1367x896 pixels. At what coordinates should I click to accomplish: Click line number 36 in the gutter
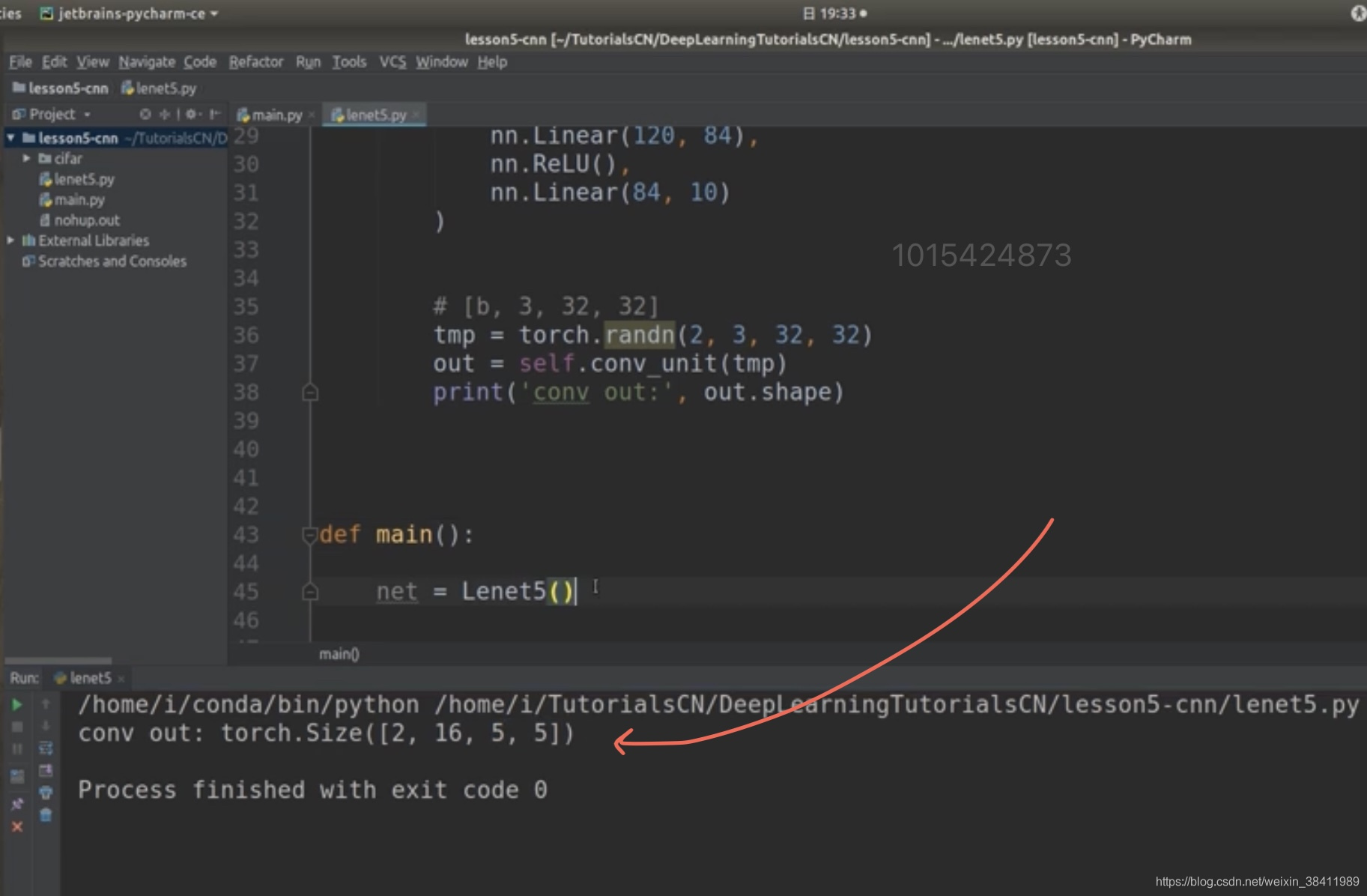[x=246, y=335]
